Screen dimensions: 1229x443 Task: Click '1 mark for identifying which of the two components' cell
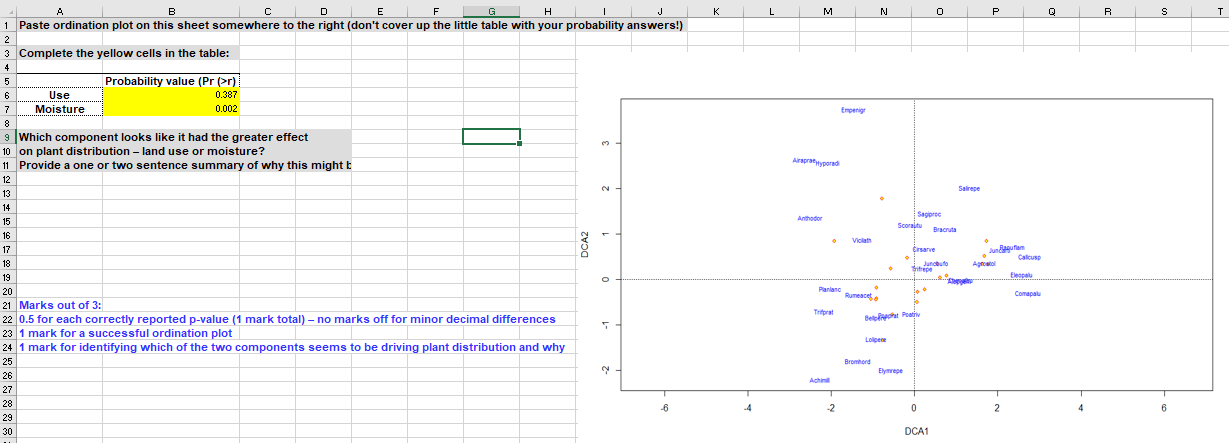[292, 347]
